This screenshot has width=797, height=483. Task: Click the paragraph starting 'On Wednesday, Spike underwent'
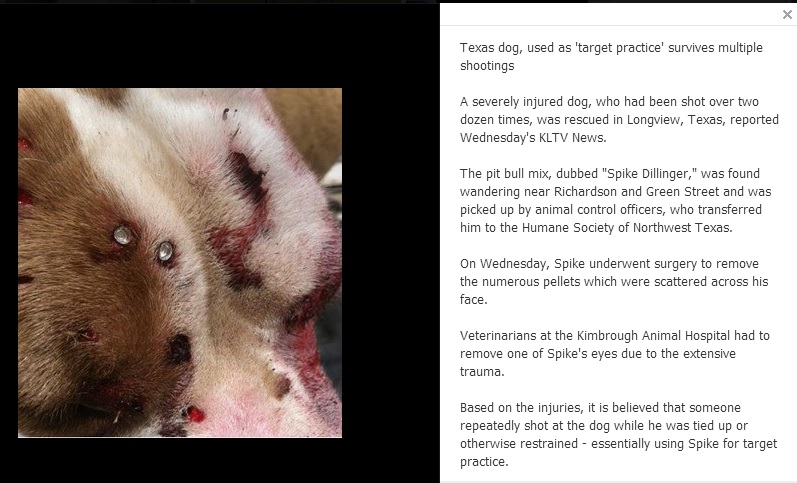(614, 281)
